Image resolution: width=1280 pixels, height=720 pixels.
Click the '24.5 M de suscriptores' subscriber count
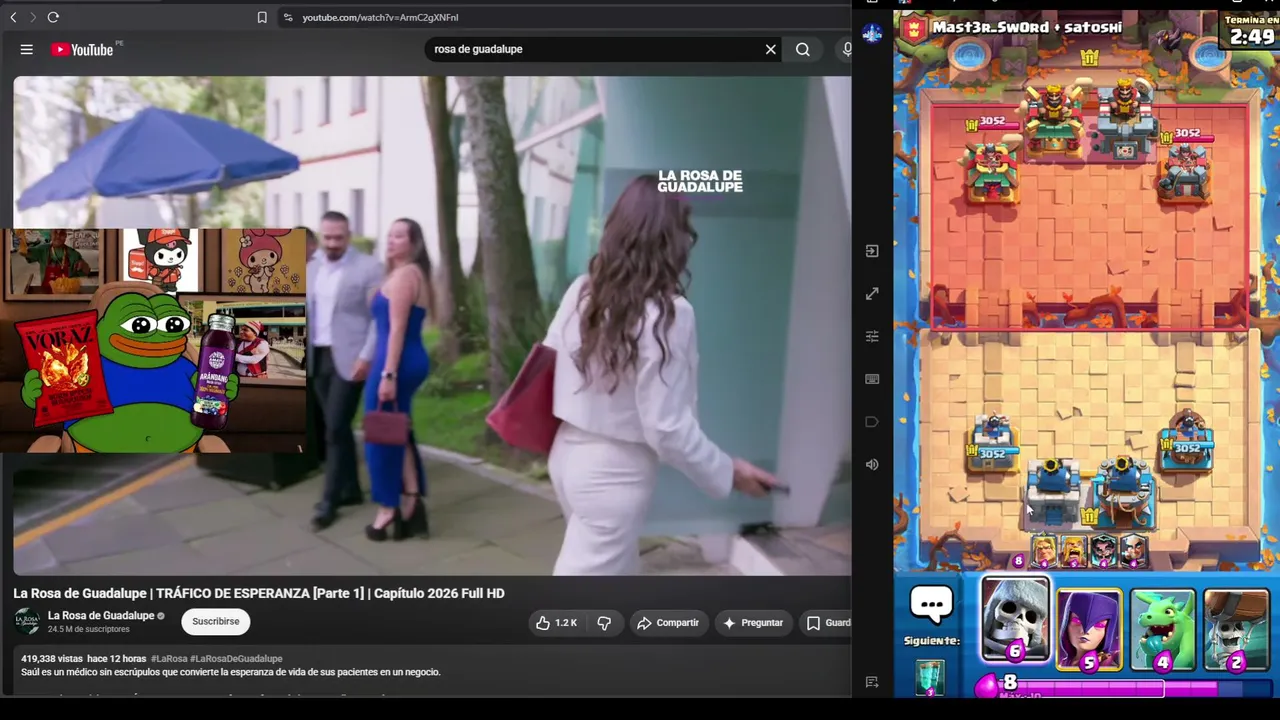(x=89, y=629)
